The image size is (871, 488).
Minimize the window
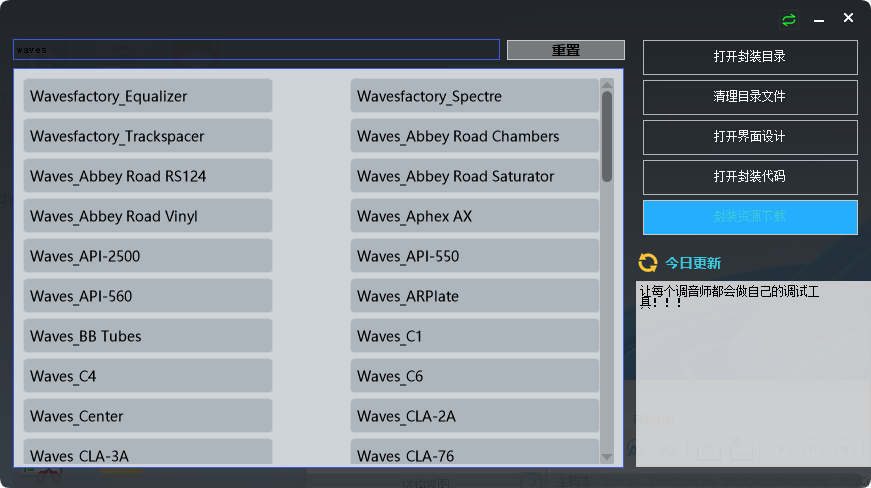pos(819,21)
